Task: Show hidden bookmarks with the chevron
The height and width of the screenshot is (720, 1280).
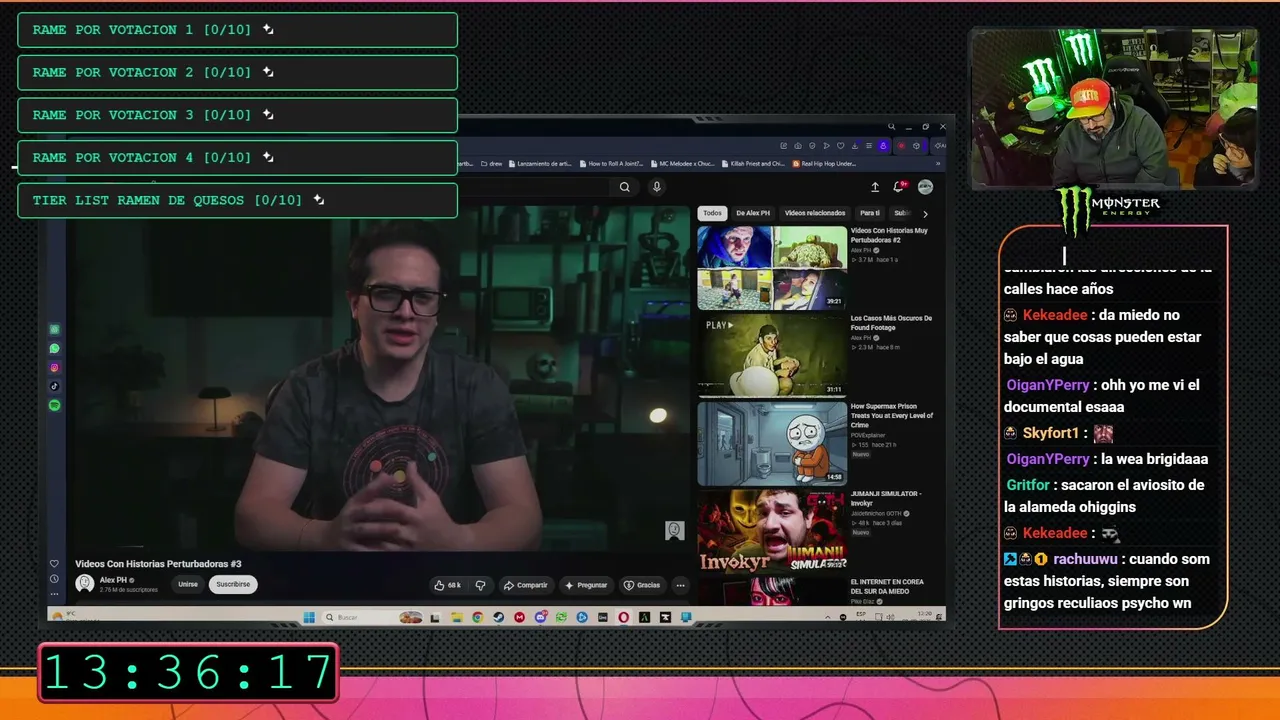Action: coord(938,163)
